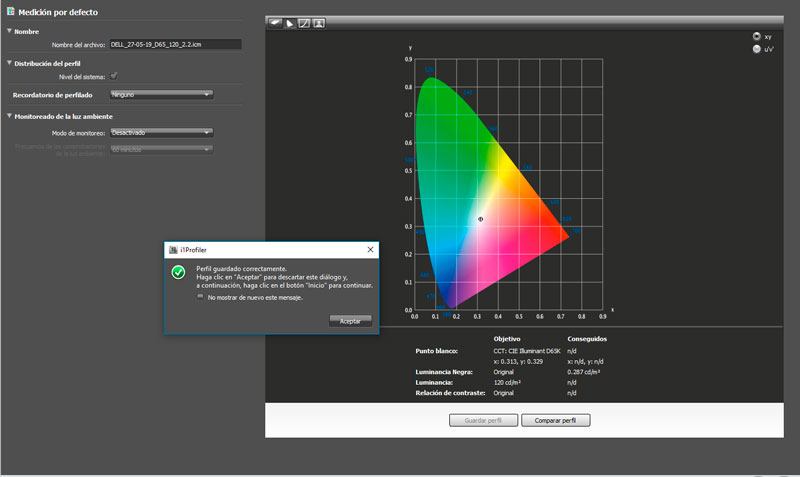Click the green checkmark success icon

pos(178,272)
